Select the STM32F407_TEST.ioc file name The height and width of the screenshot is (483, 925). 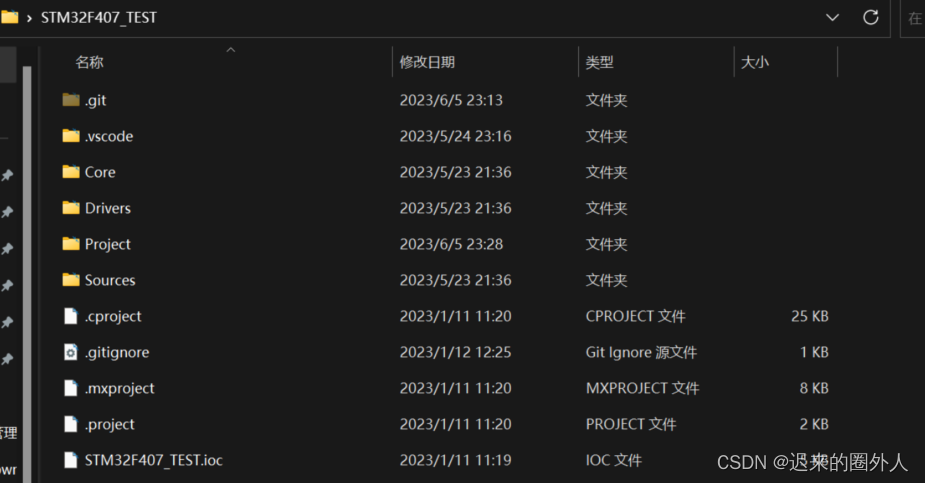click(153, 460)
